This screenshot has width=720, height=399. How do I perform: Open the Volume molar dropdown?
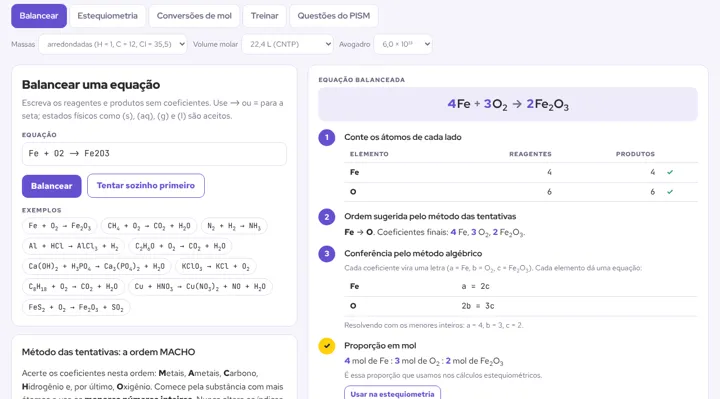(287, 44)
